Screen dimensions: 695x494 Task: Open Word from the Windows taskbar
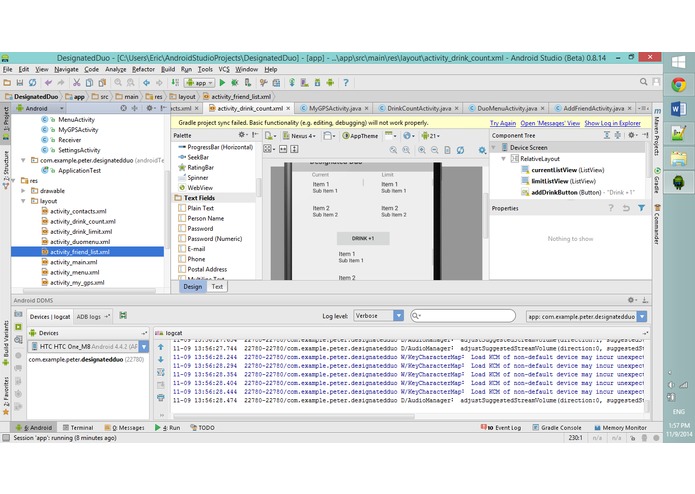tap(679, 109)
